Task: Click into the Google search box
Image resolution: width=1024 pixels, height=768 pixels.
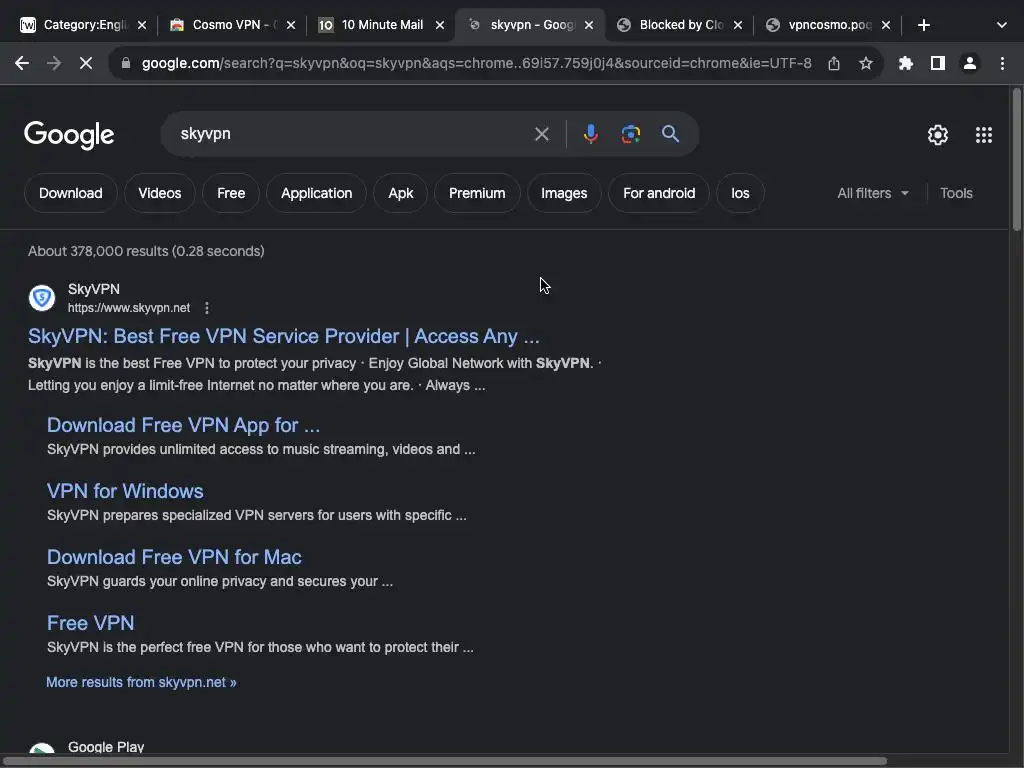Action: tap(353, 134)
